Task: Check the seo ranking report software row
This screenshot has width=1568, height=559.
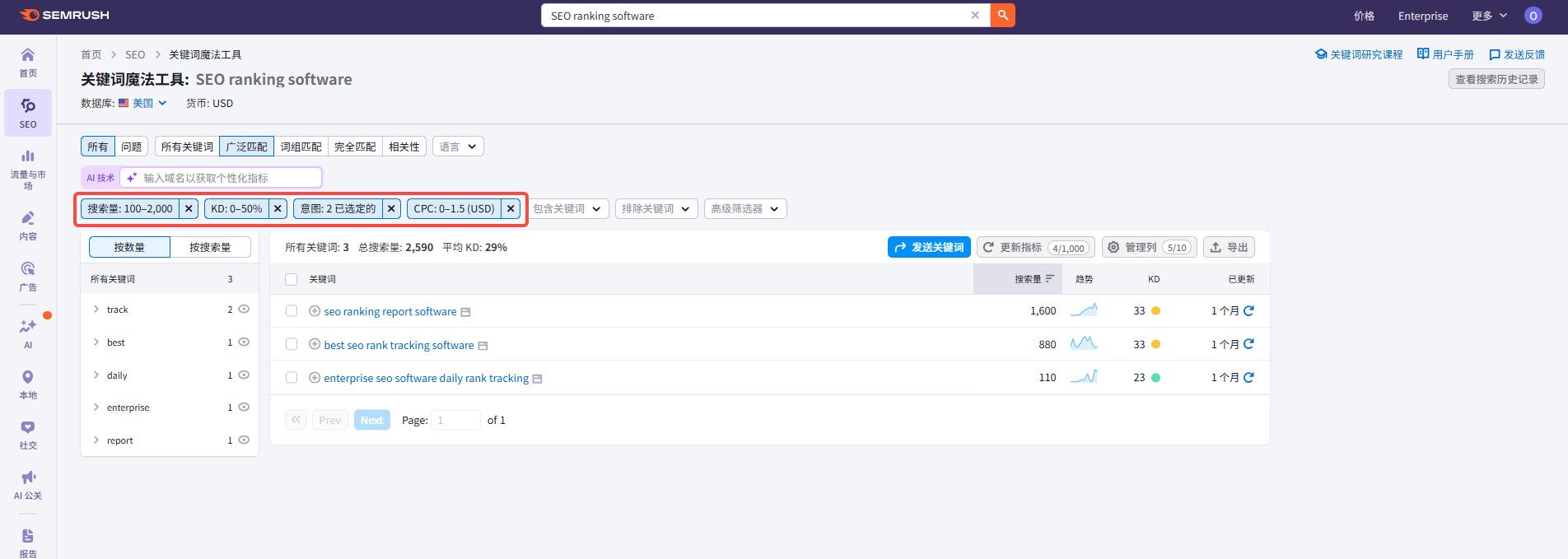Action: point(291,311)
